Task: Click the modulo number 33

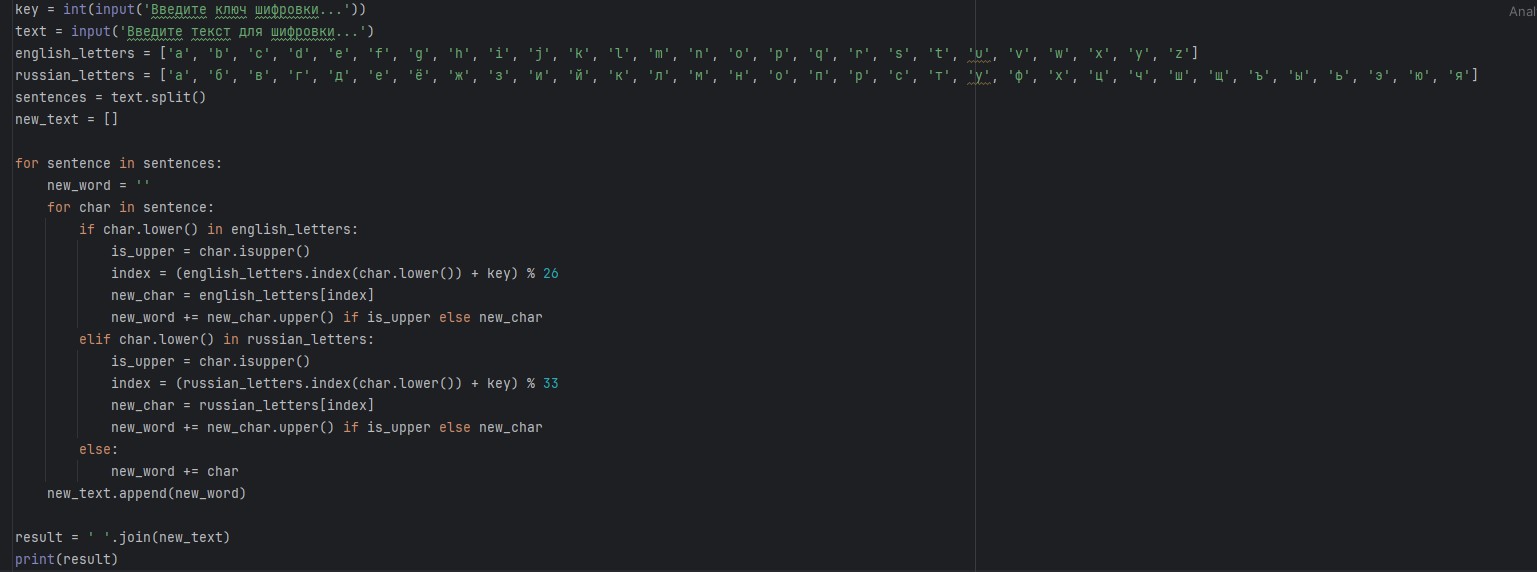Action: 551,383
